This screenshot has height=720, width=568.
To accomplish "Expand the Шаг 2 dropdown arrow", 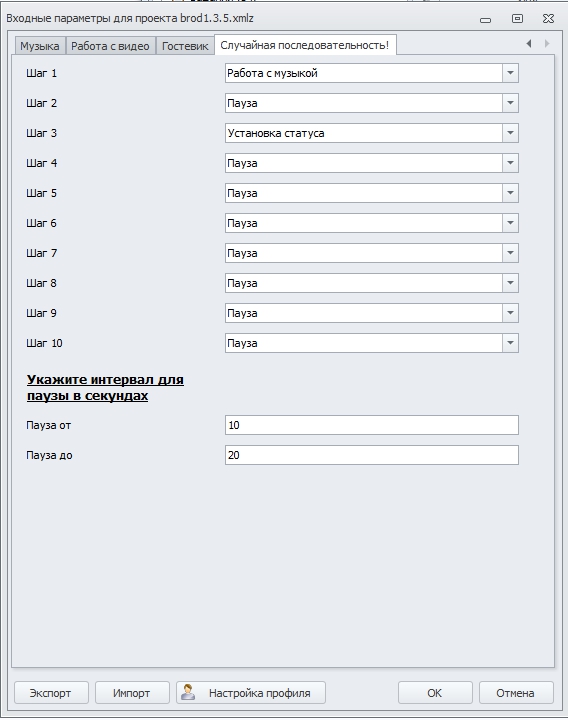I will [x=510, y=103].
